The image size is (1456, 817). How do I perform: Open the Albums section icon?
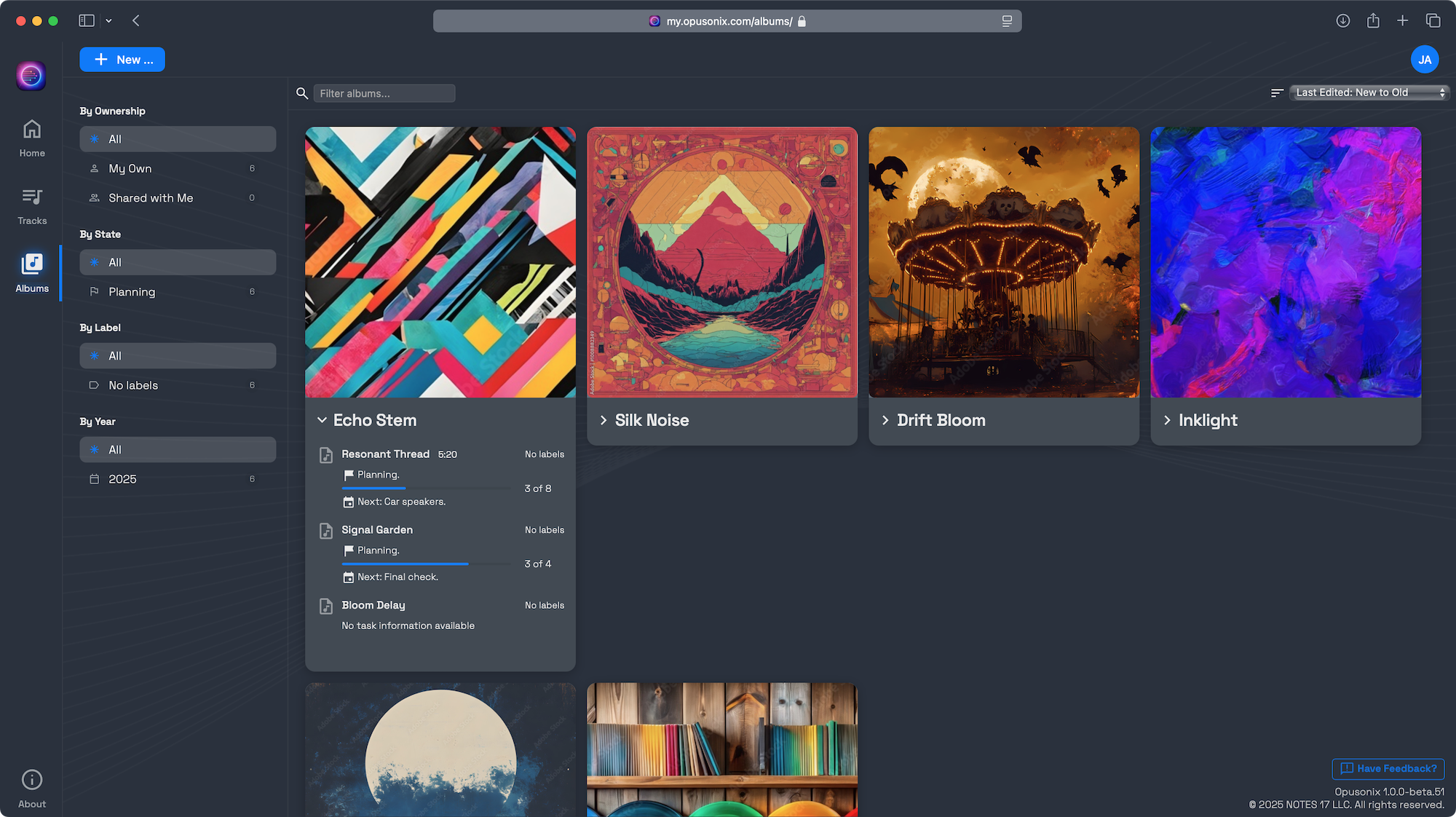32,264
